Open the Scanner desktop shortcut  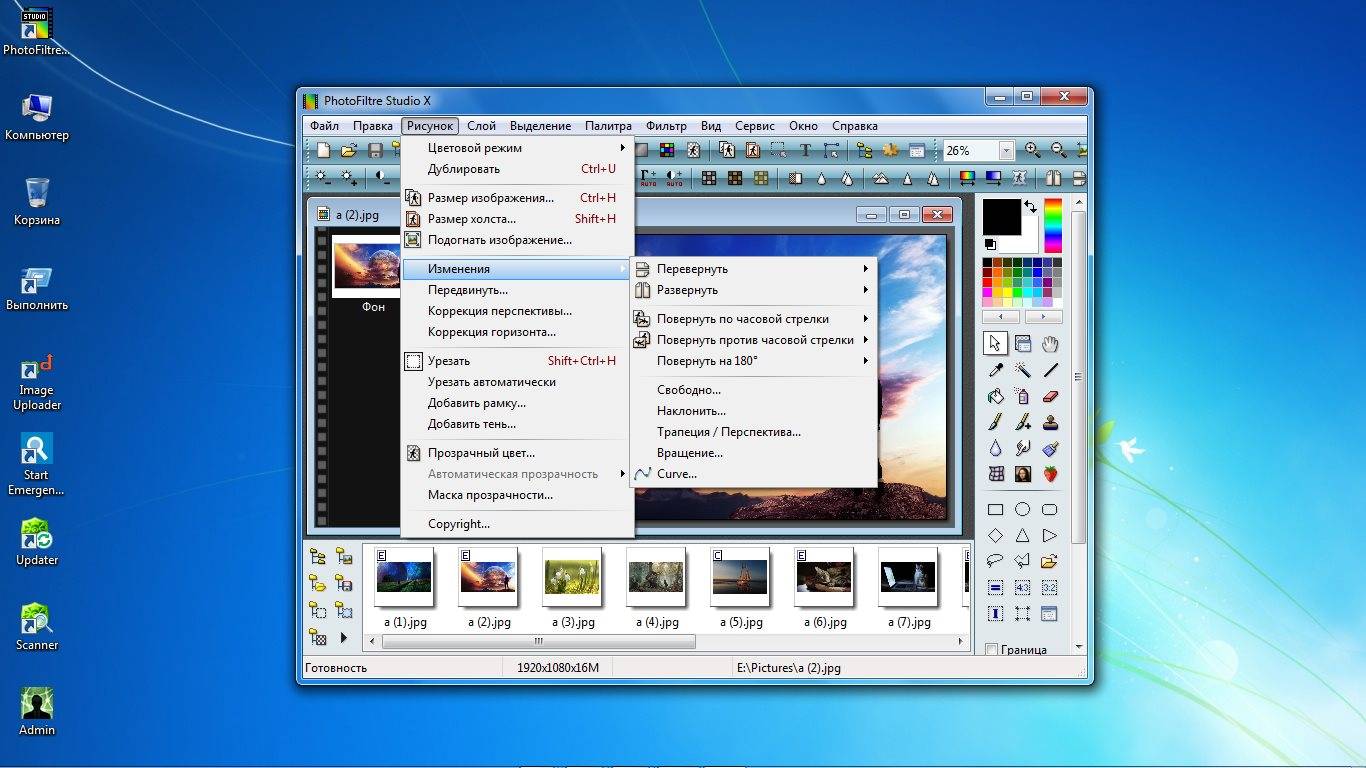37,627
